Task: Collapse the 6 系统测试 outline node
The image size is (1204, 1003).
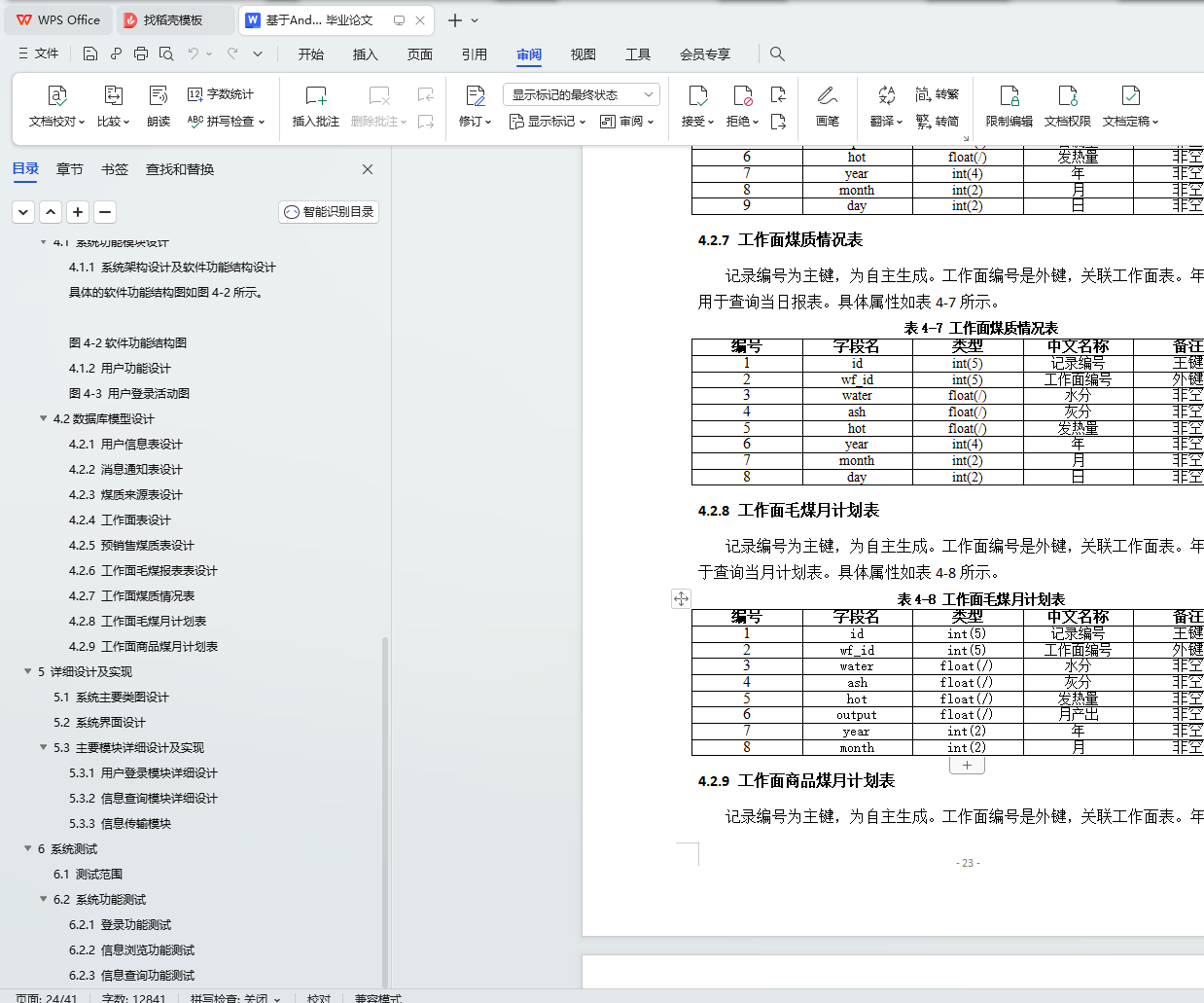Action: coord(27,848)
